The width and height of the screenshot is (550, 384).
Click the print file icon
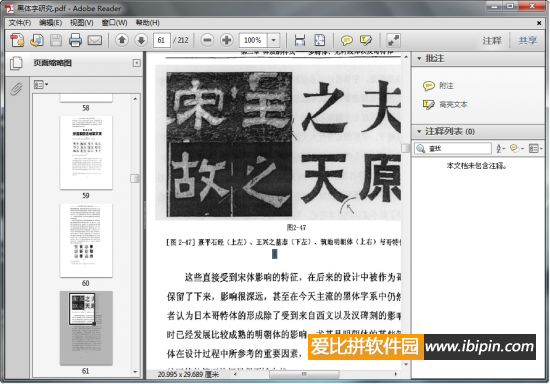[75, 40]
